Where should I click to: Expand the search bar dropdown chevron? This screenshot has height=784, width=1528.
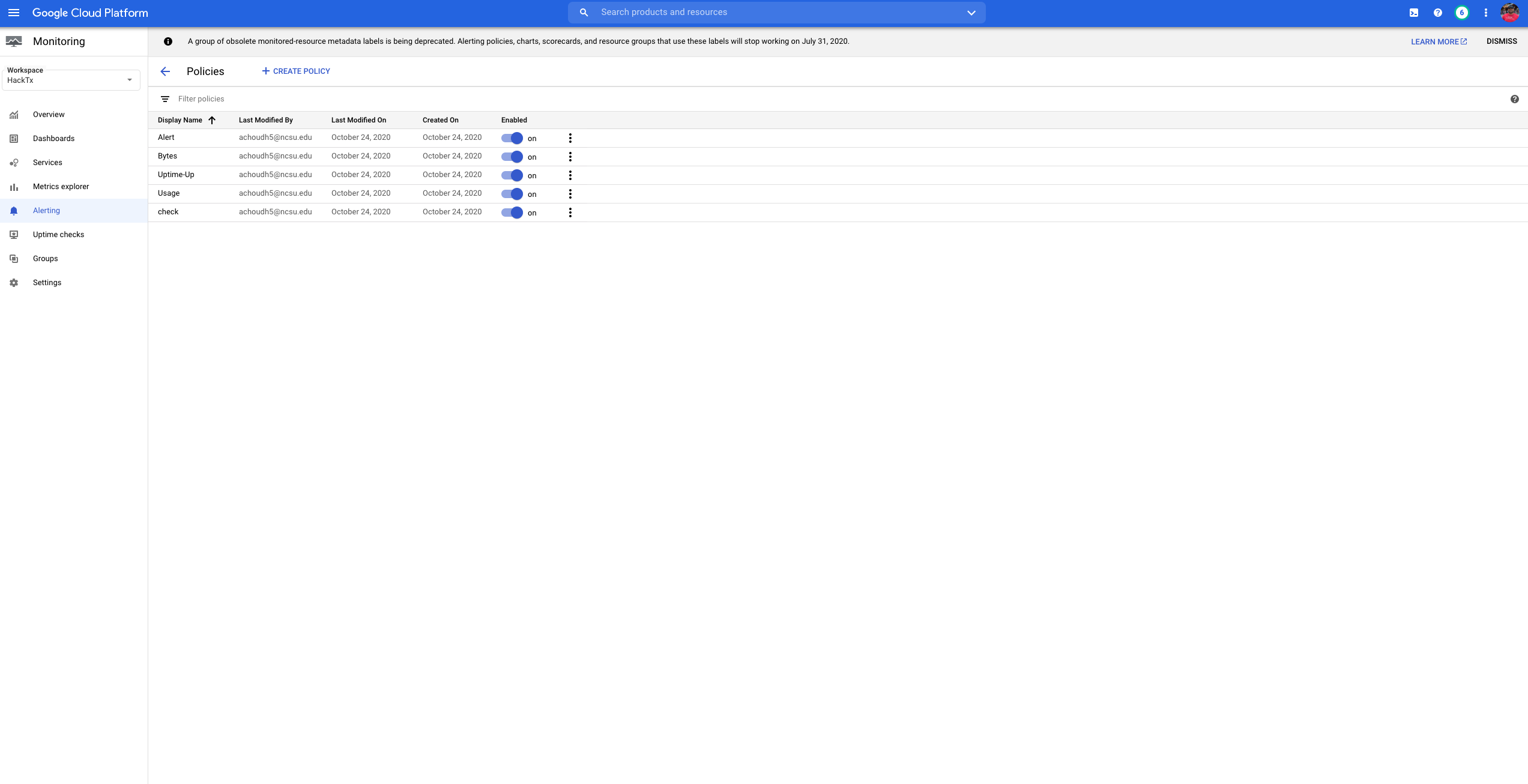[x=971, y=13]
